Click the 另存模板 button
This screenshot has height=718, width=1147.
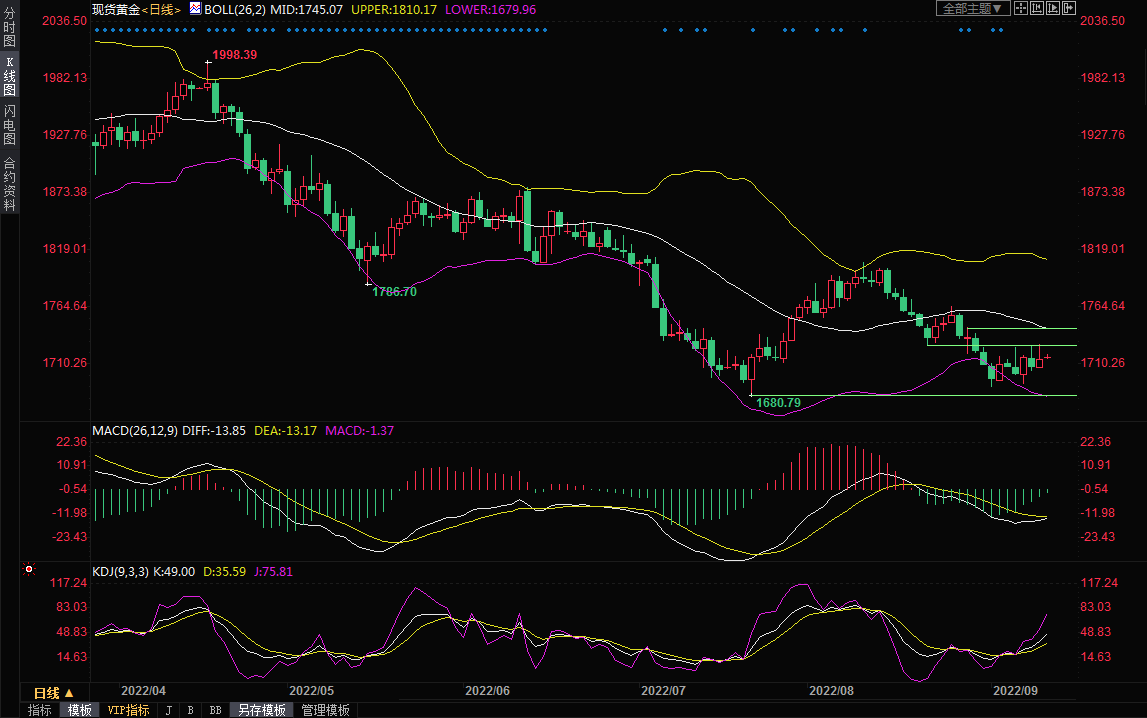click(261, 710)
